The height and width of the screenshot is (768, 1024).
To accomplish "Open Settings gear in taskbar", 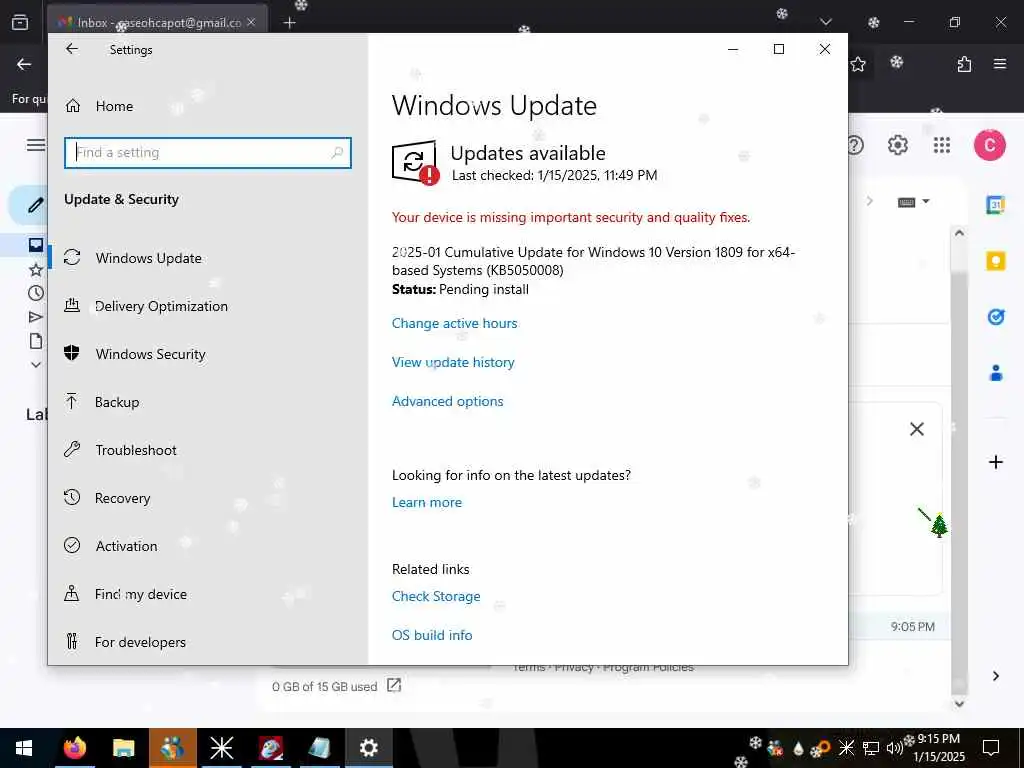I will (x=368, y=748).
